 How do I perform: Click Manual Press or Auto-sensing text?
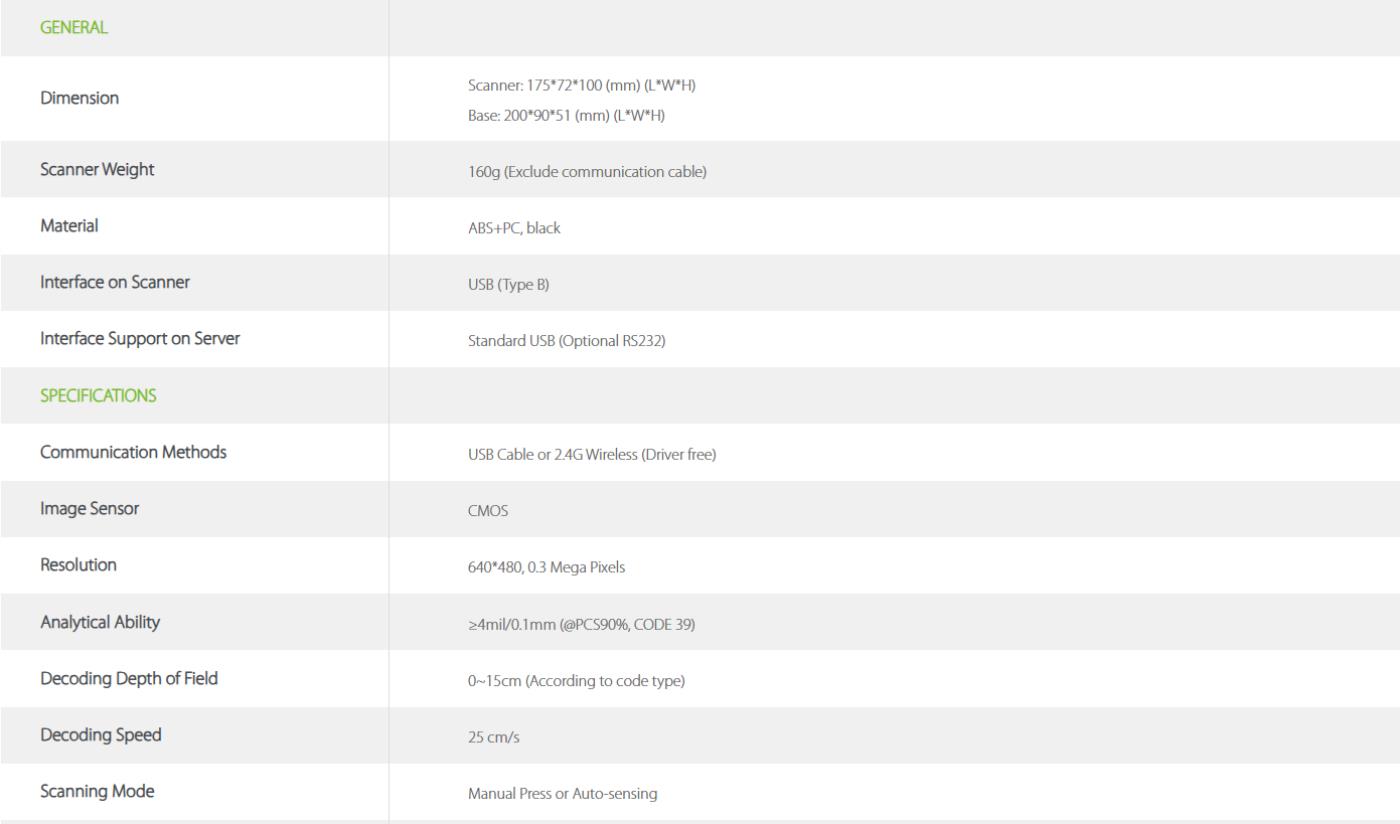pos(562,794)
